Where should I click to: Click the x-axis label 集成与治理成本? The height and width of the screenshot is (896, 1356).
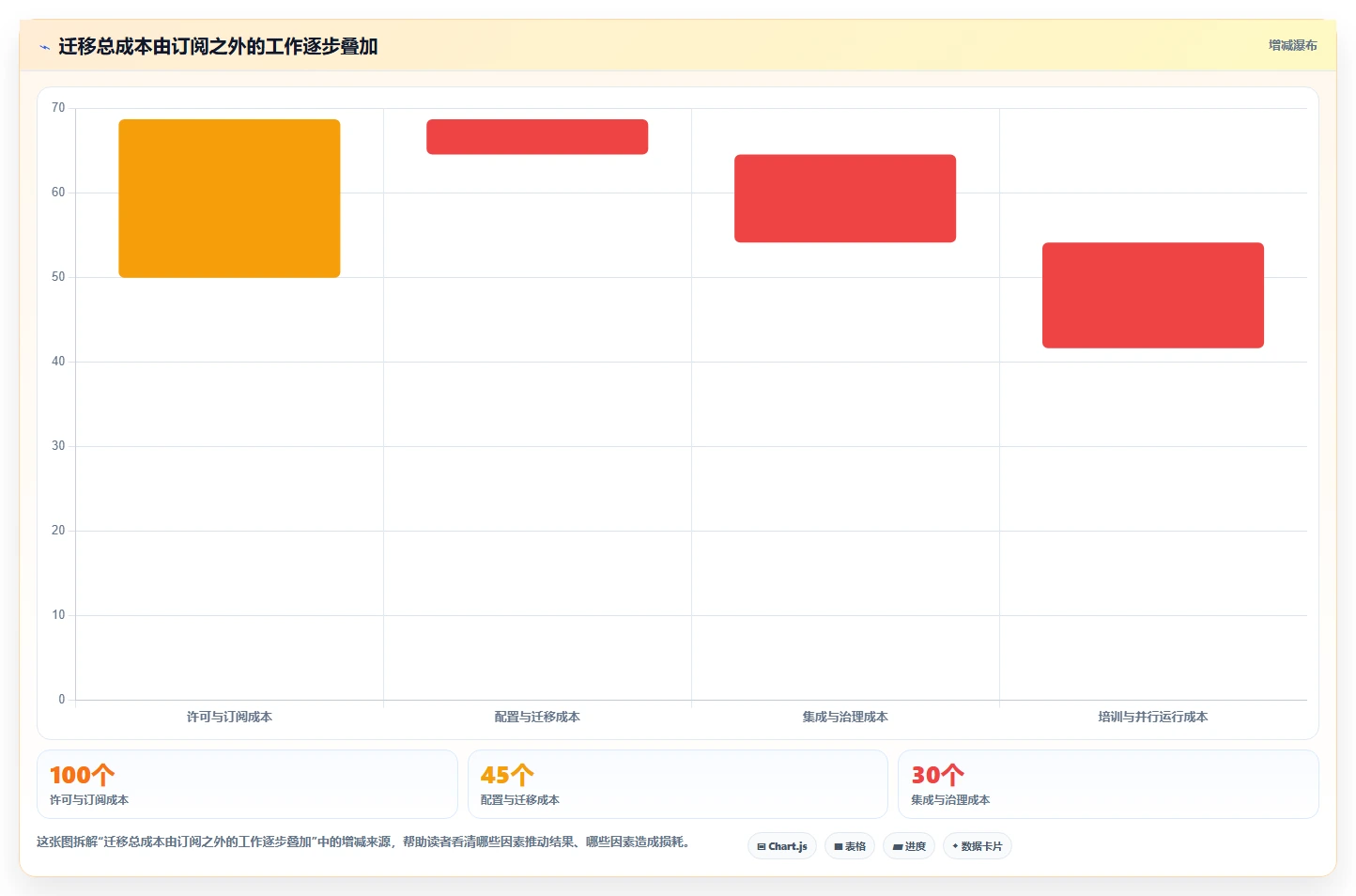click(845, 717)
